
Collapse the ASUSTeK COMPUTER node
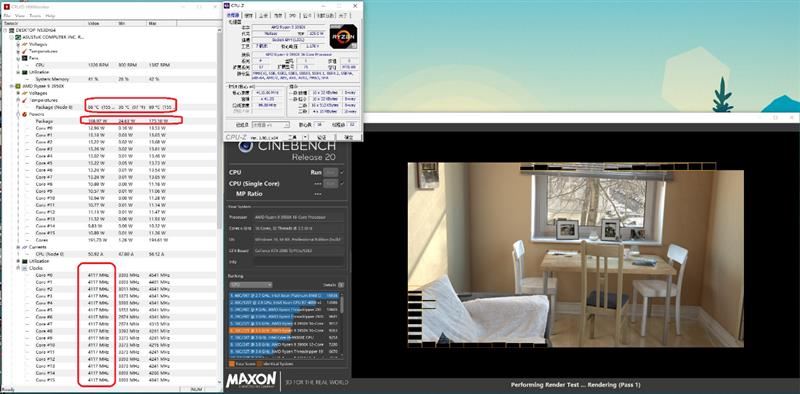(x=12, y=37)
